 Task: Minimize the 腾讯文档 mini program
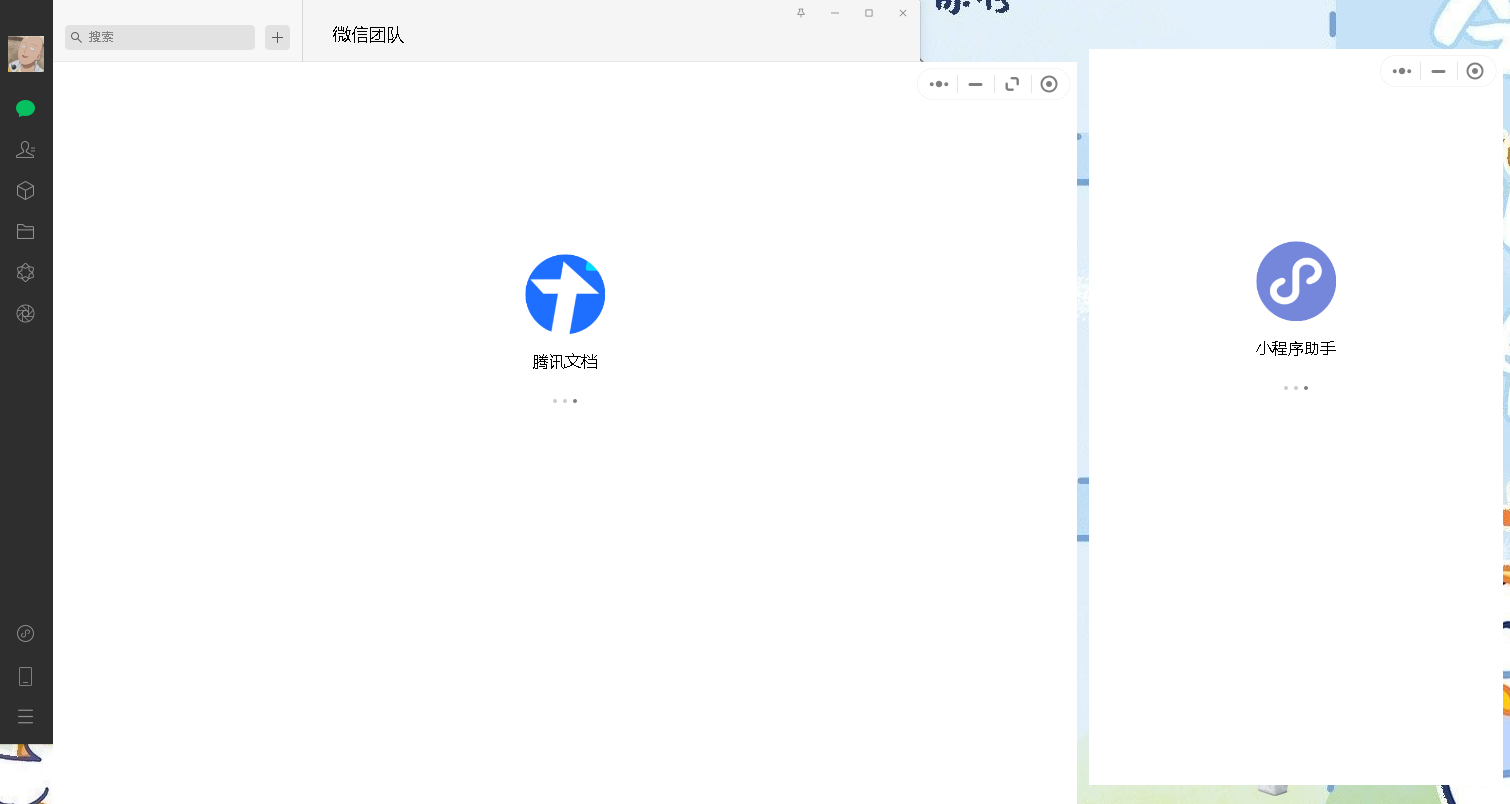tap(975, 85)
